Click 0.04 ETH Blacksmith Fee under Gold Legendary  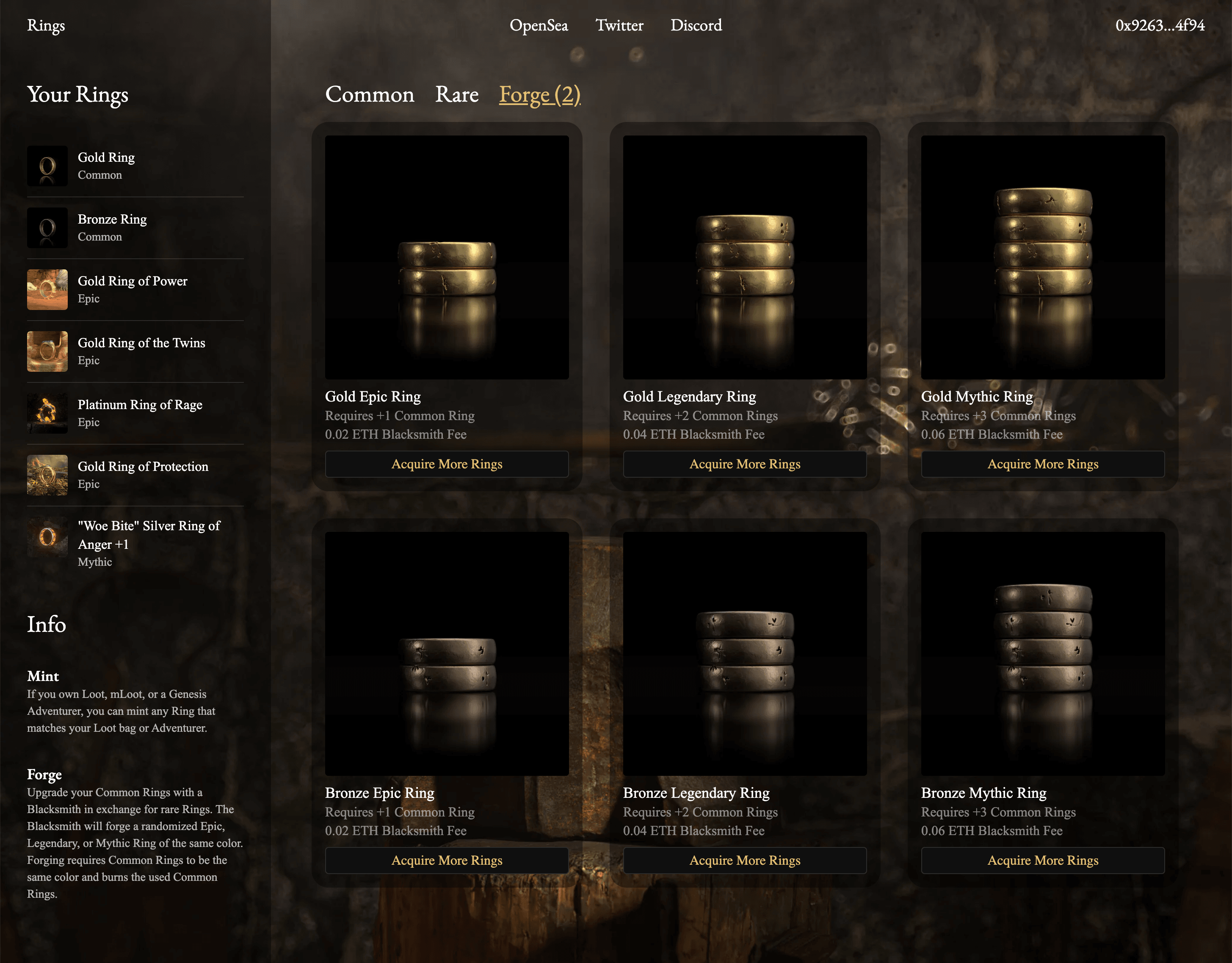pos(694,434)
